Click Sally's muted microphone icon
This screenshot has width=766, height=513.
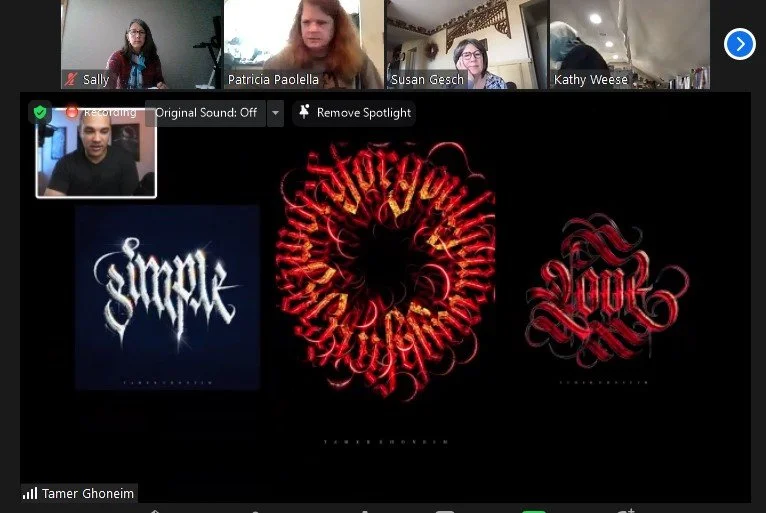[x=71, y=79]
